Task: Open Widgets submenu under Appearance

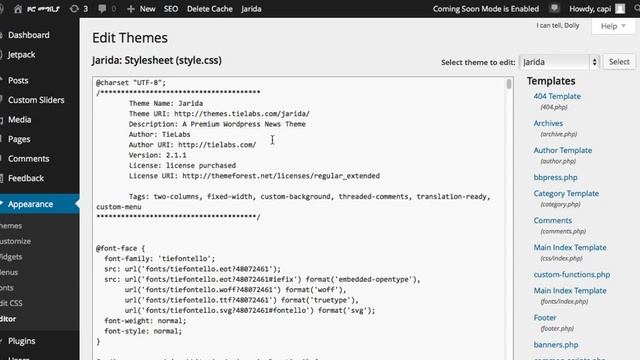Action: (11, 257)
